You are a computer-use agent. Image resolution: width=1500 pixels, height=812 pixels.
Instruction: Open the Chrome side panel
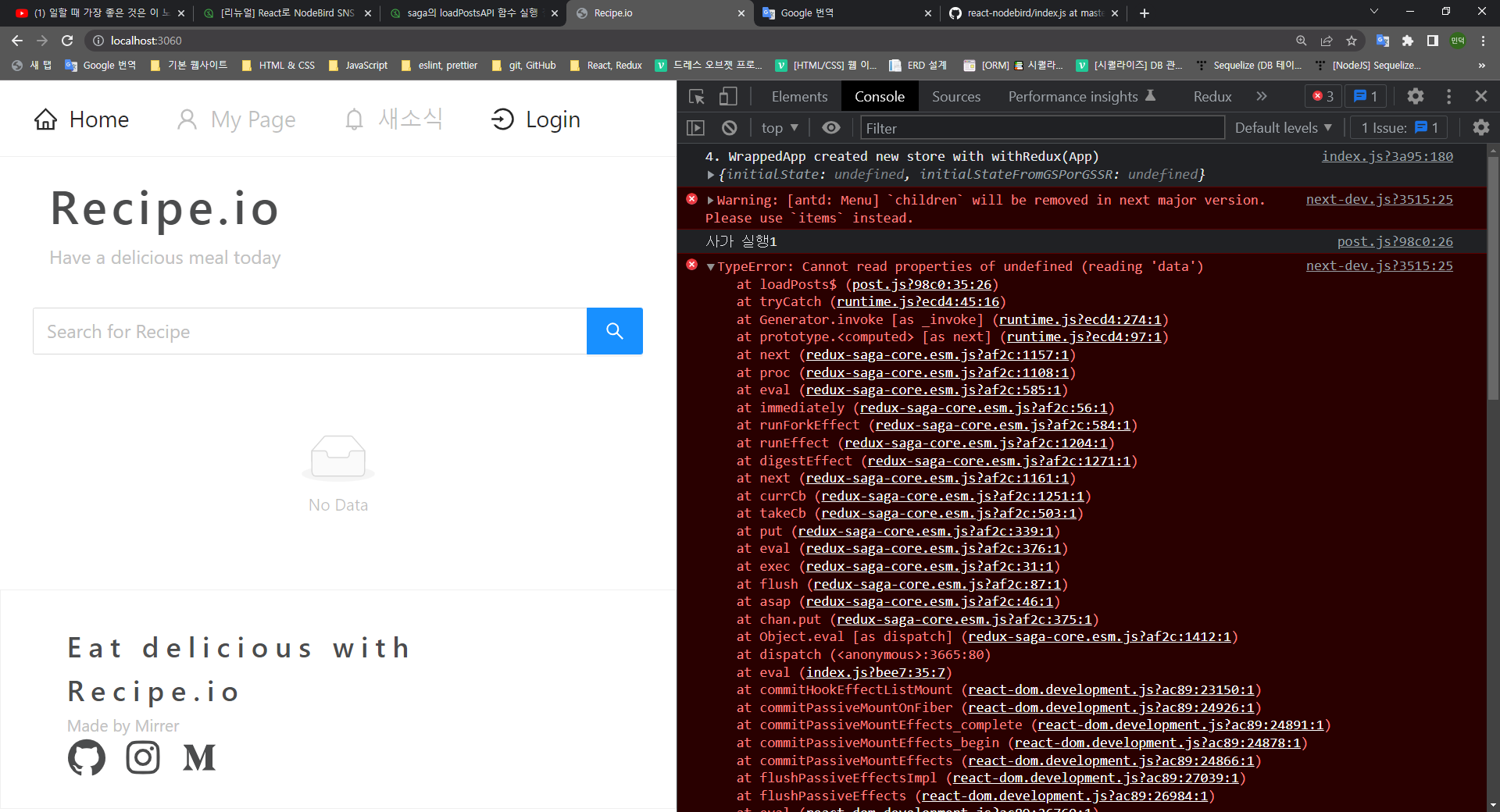coord(1433,41)
